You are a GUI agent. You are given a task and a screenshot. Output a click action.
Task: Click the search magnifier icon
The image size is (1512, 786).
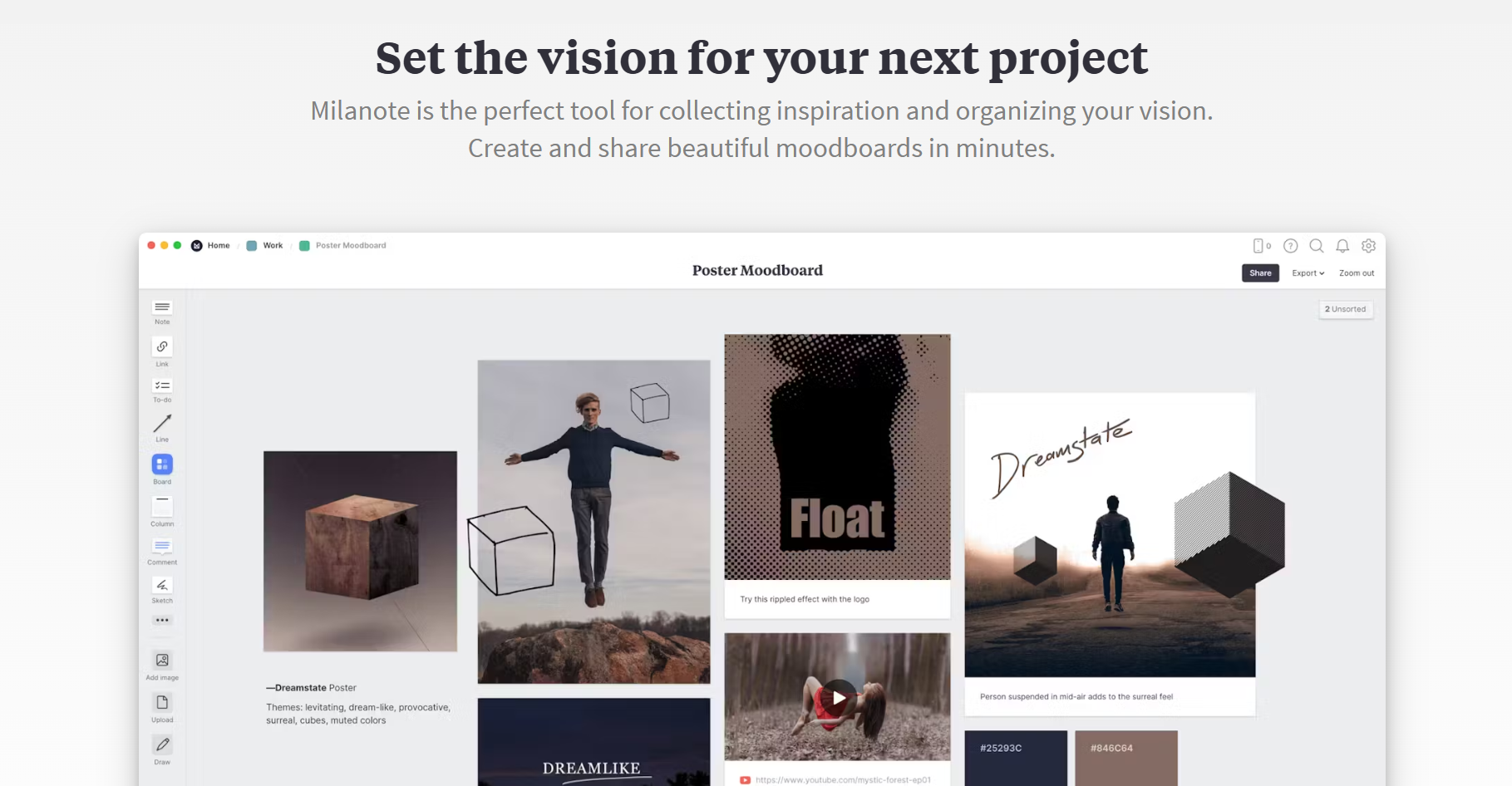point(1317,246)
